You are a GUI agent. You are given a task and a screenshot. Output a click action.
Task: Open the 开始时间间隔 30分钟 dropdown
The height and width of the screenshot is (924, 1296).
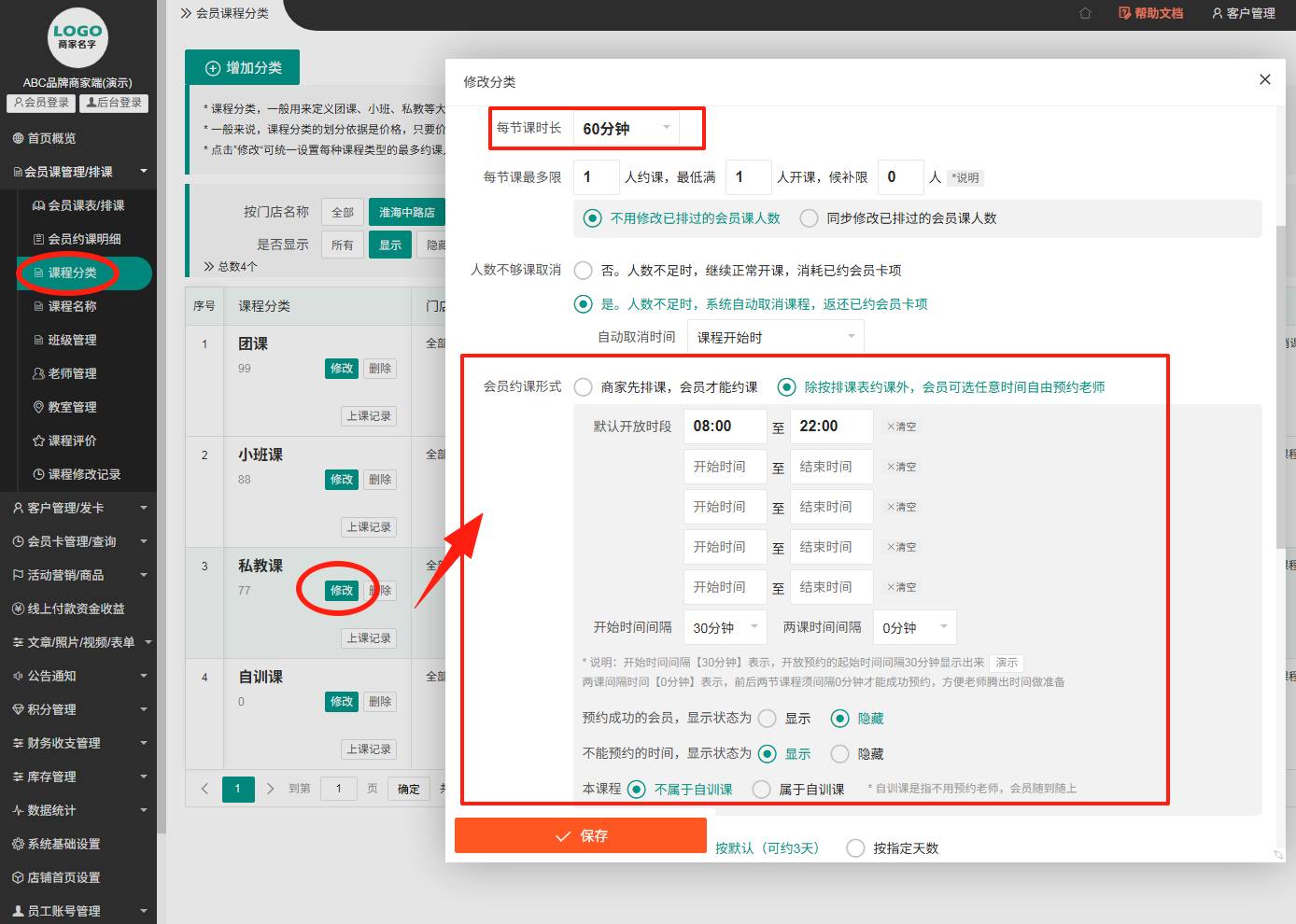click(x=725, y=627)
